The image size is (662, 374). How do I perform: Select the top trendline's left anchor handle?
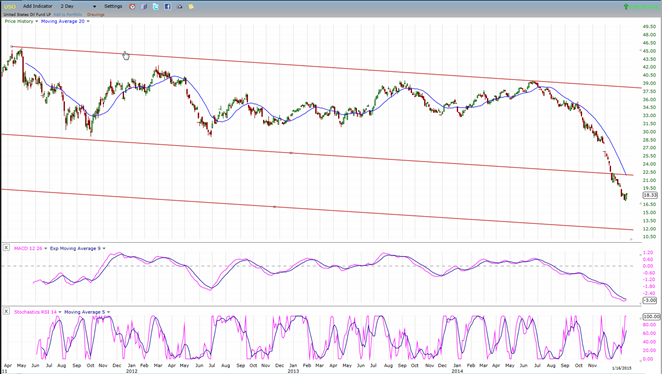click(12, 46)
